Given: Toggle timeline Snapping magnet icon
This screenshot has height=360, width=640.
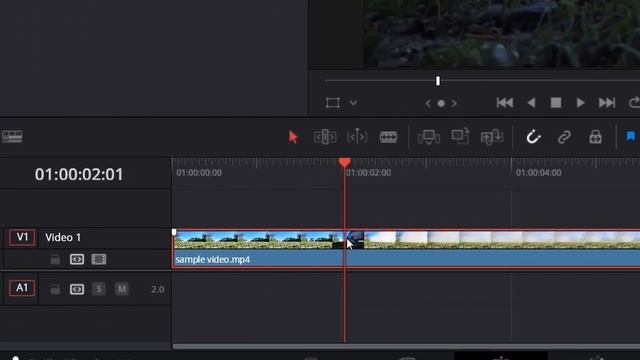Looking at the screenshot, I should pos(533,137).
